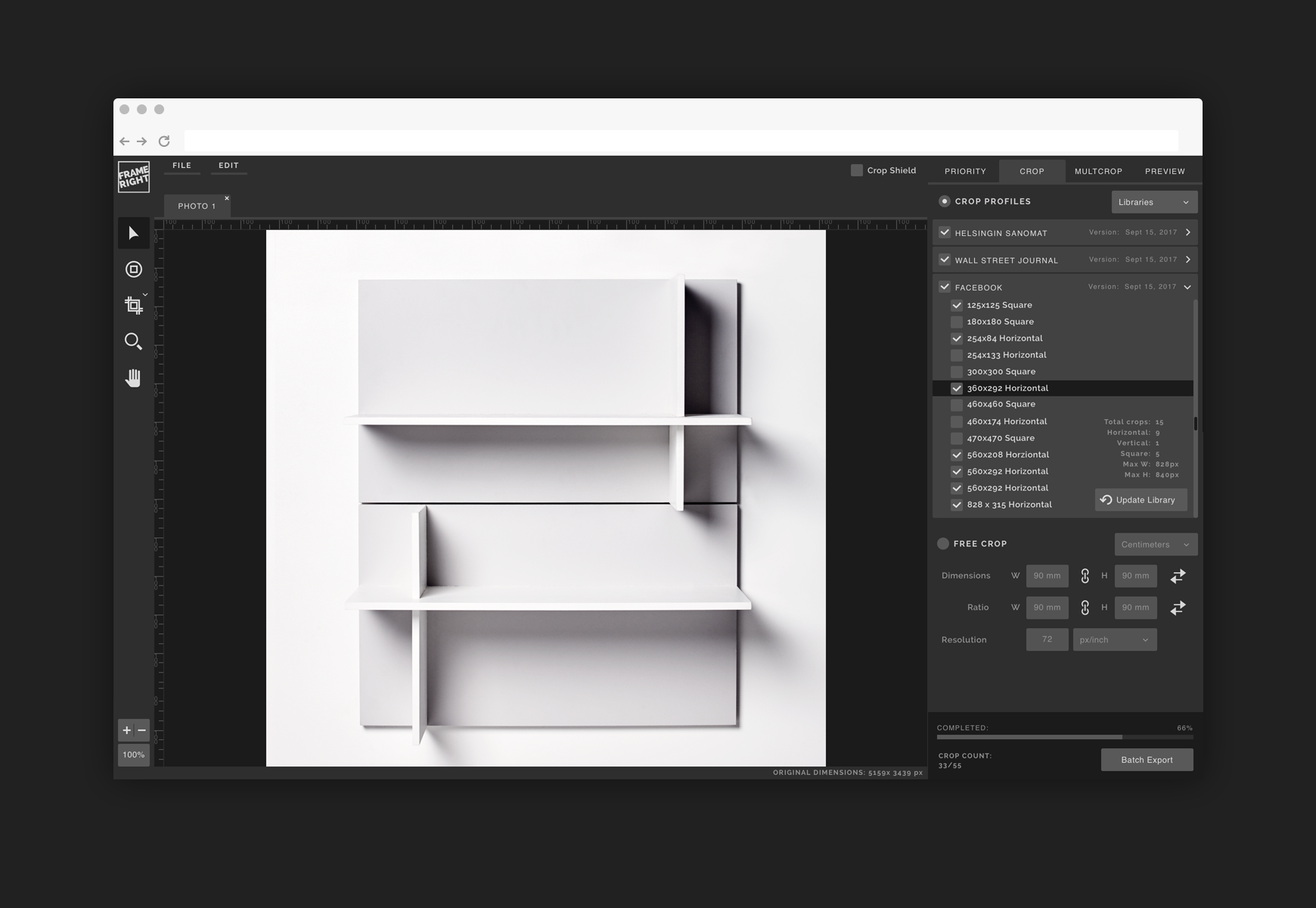Swap Dimensions width and height
This screenshot has width=1316, height=908.
[x=1178, y=576]
